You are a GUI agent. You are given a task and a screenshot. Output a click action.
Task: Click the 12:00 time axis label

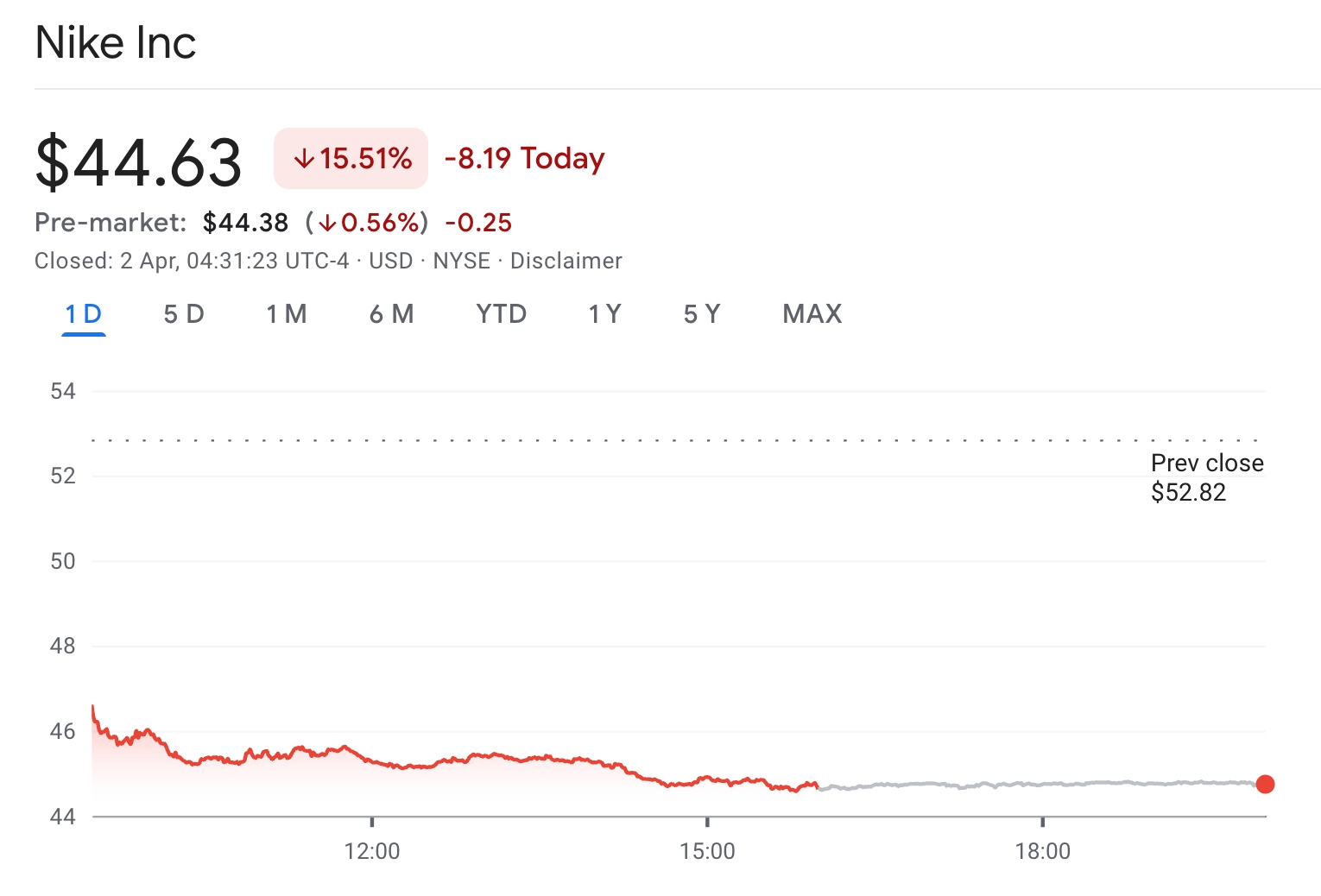[x=372, y=852]
